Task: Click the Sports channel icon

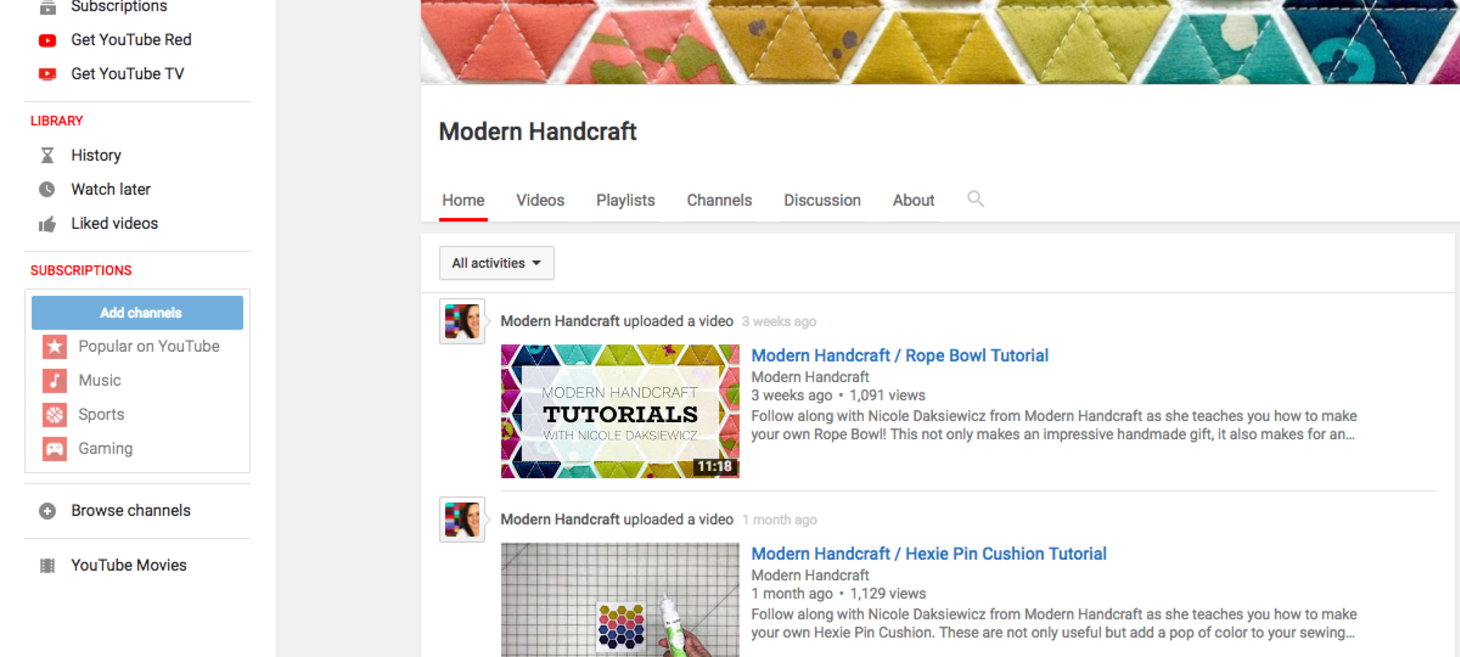Action: pos(55,415)
